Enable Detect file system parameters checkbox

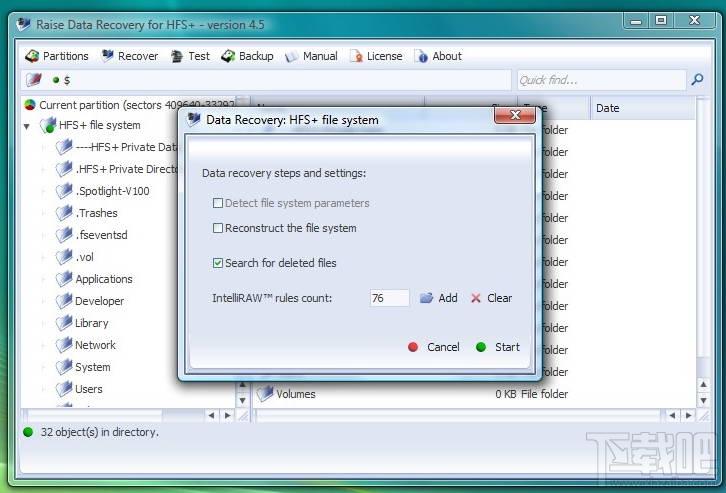click(218, 203)
